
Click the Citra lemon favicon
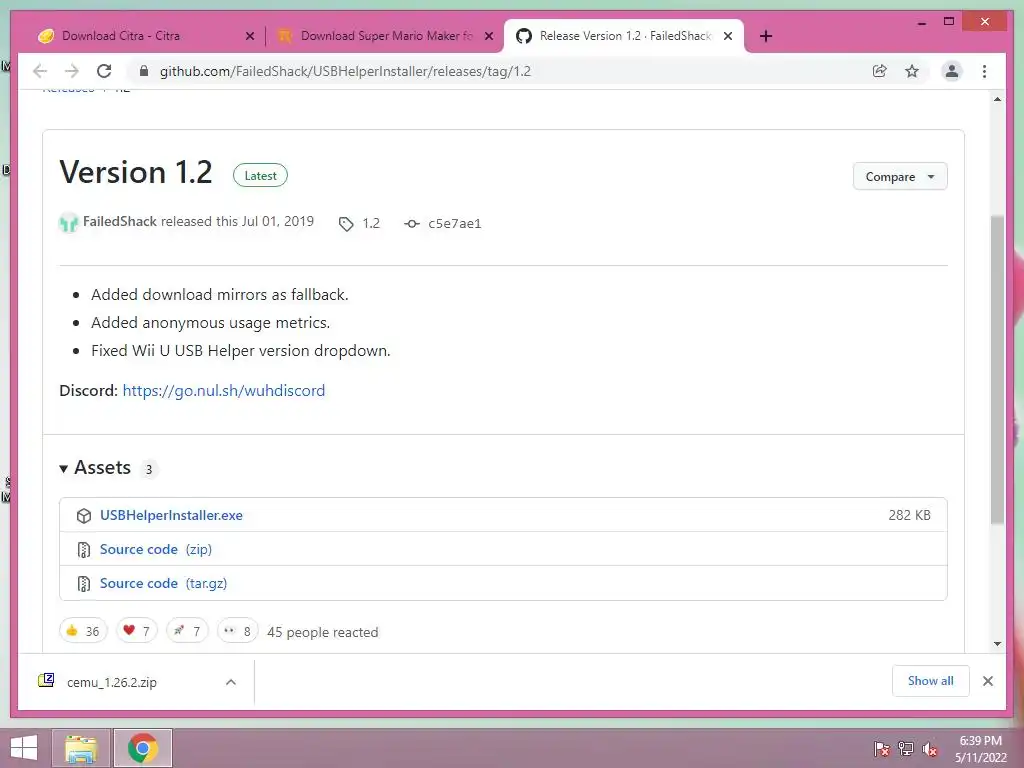click(46, 36)
